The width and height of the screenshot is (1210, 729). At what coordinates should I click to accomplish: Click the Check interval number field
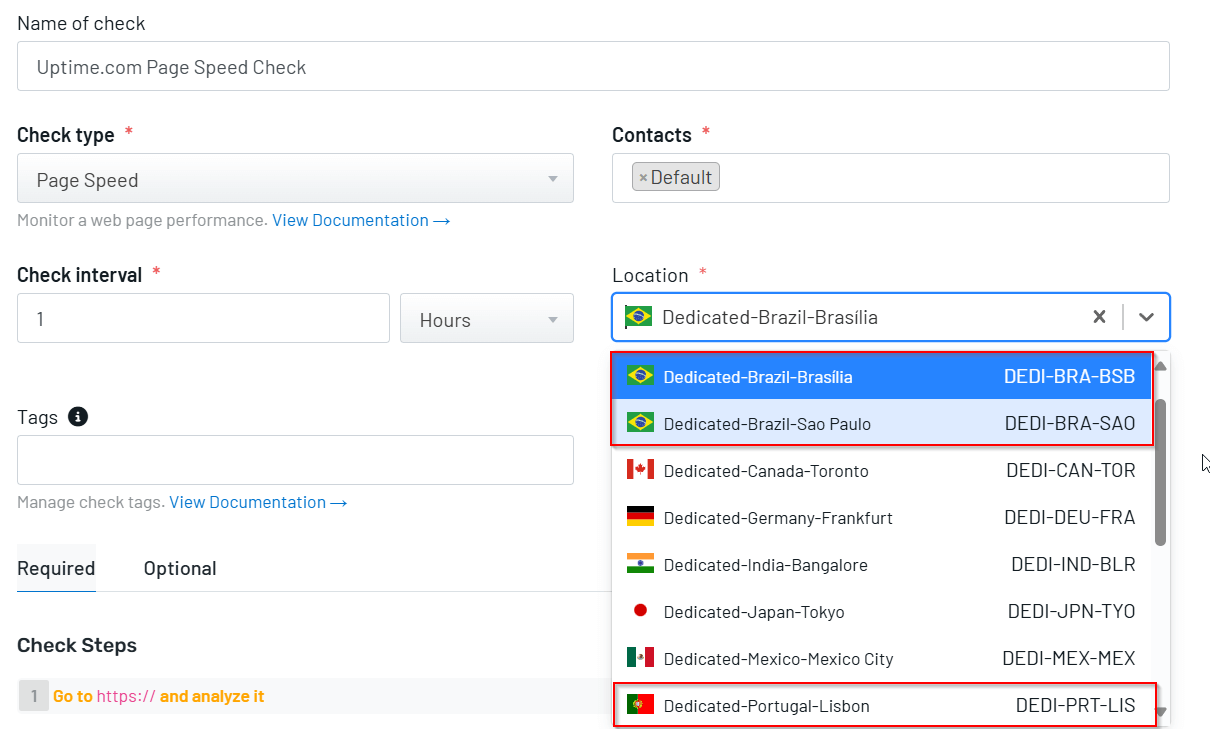[203, 319]
